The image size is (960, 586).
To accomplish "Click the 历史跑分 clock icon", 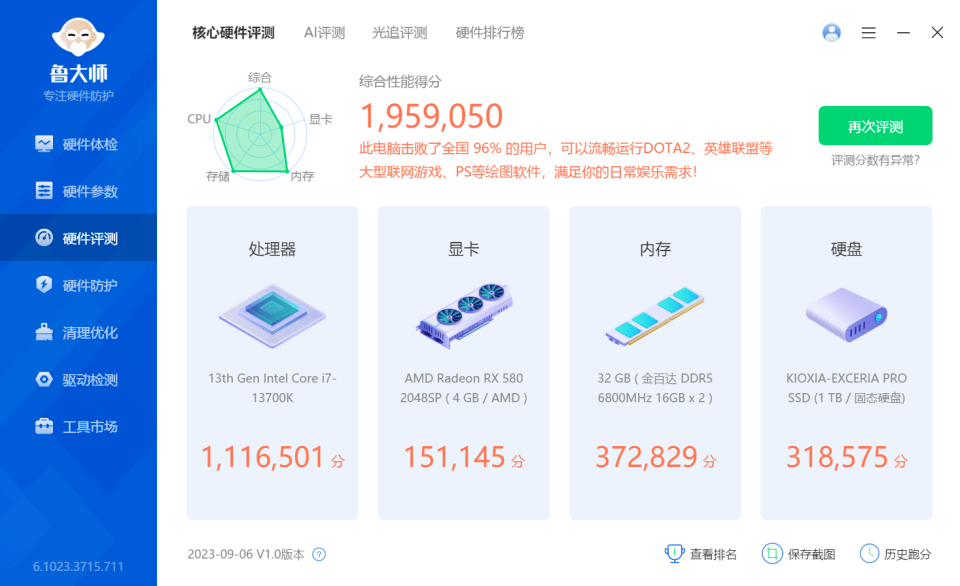I will [869, 554].
